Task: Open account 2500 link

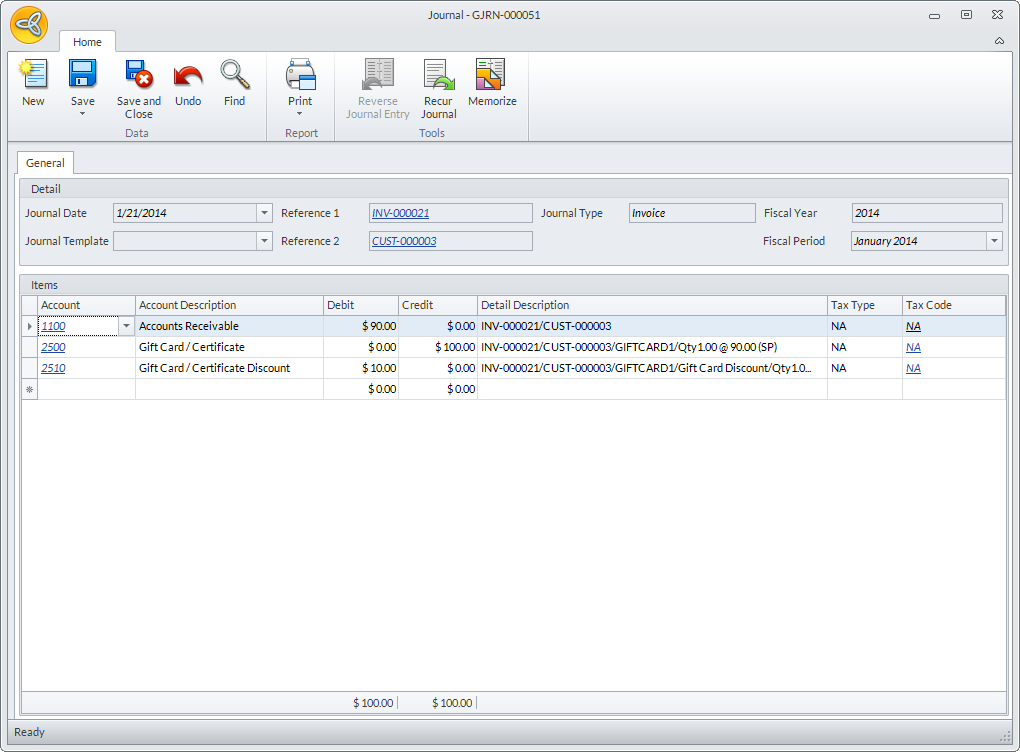Action: [53, 347]
